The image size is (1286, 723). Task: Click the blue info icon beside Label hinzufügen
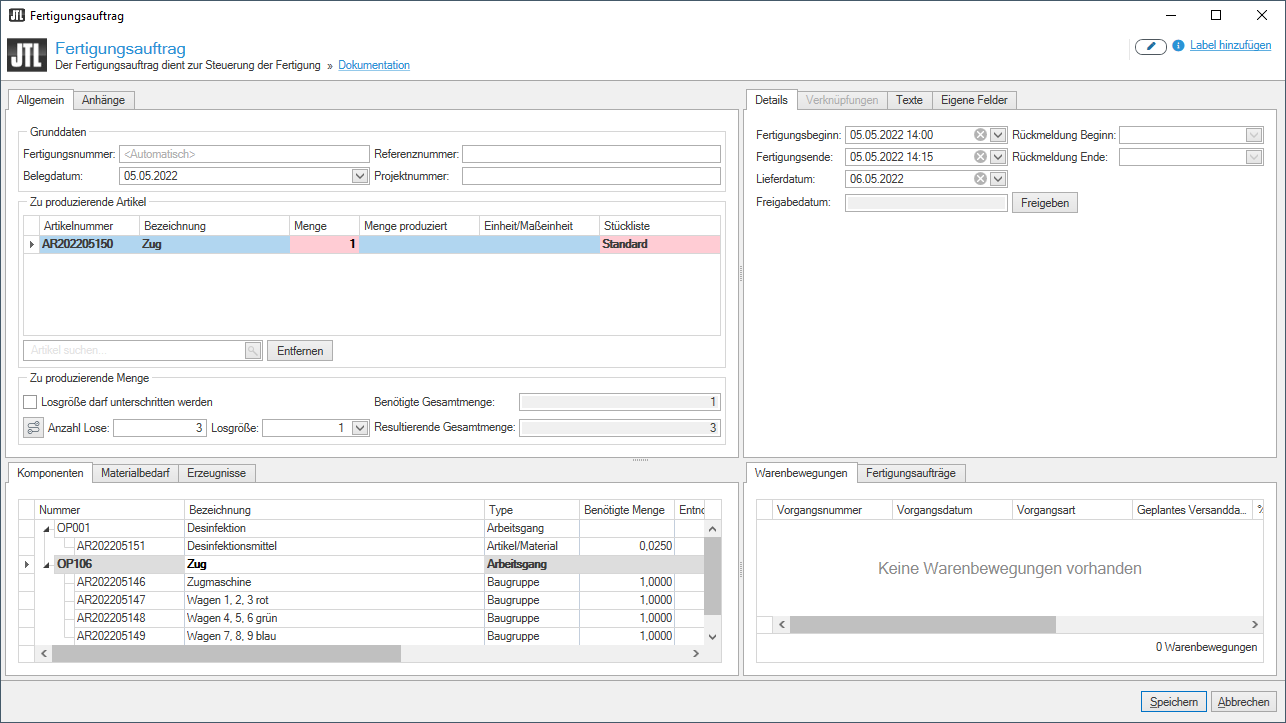pyautogui.click(x=1178, y=46)
